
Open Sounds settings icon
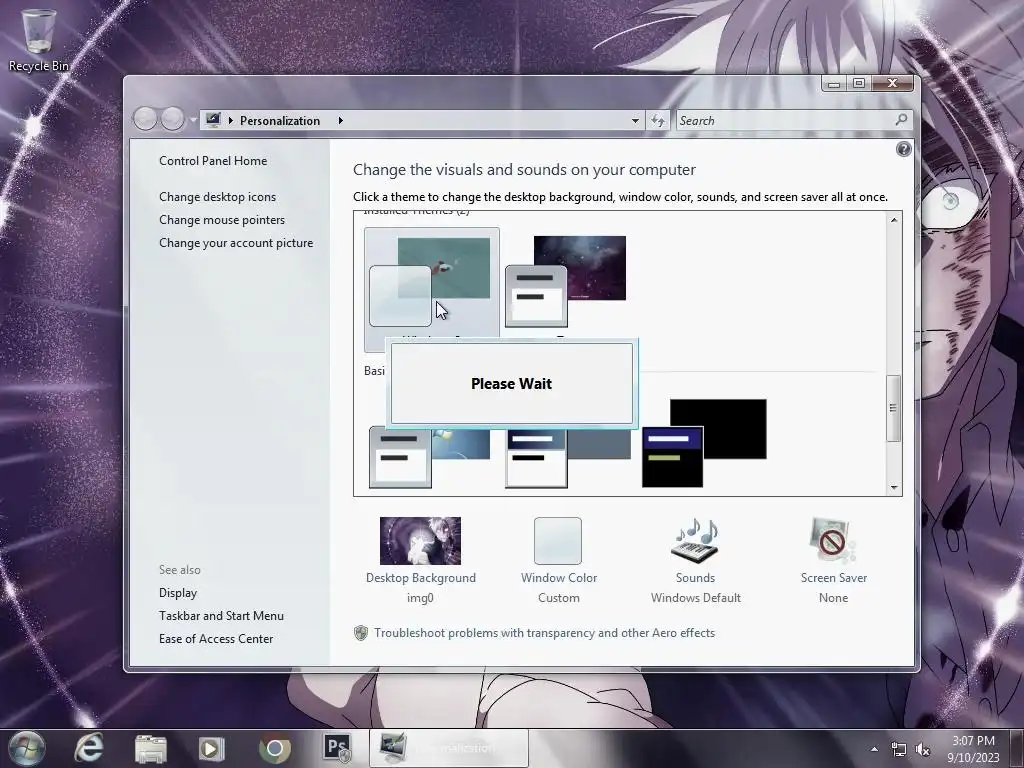click(x=695, y=541)
